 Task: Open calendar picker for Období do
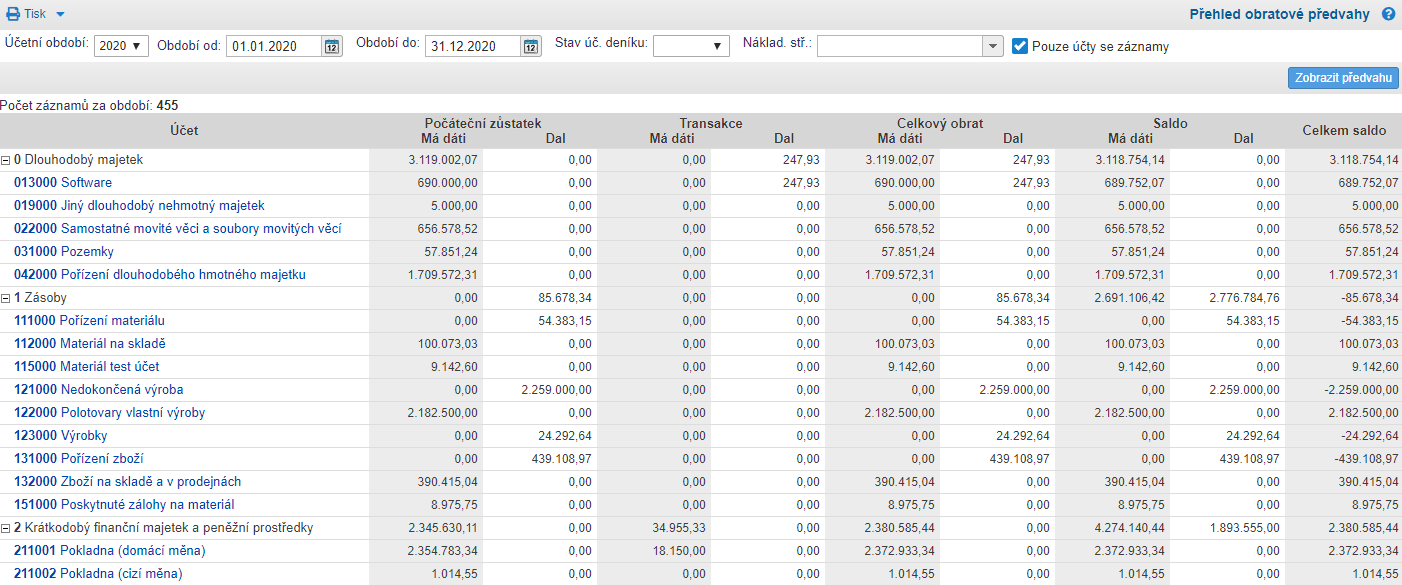(531, 46)
